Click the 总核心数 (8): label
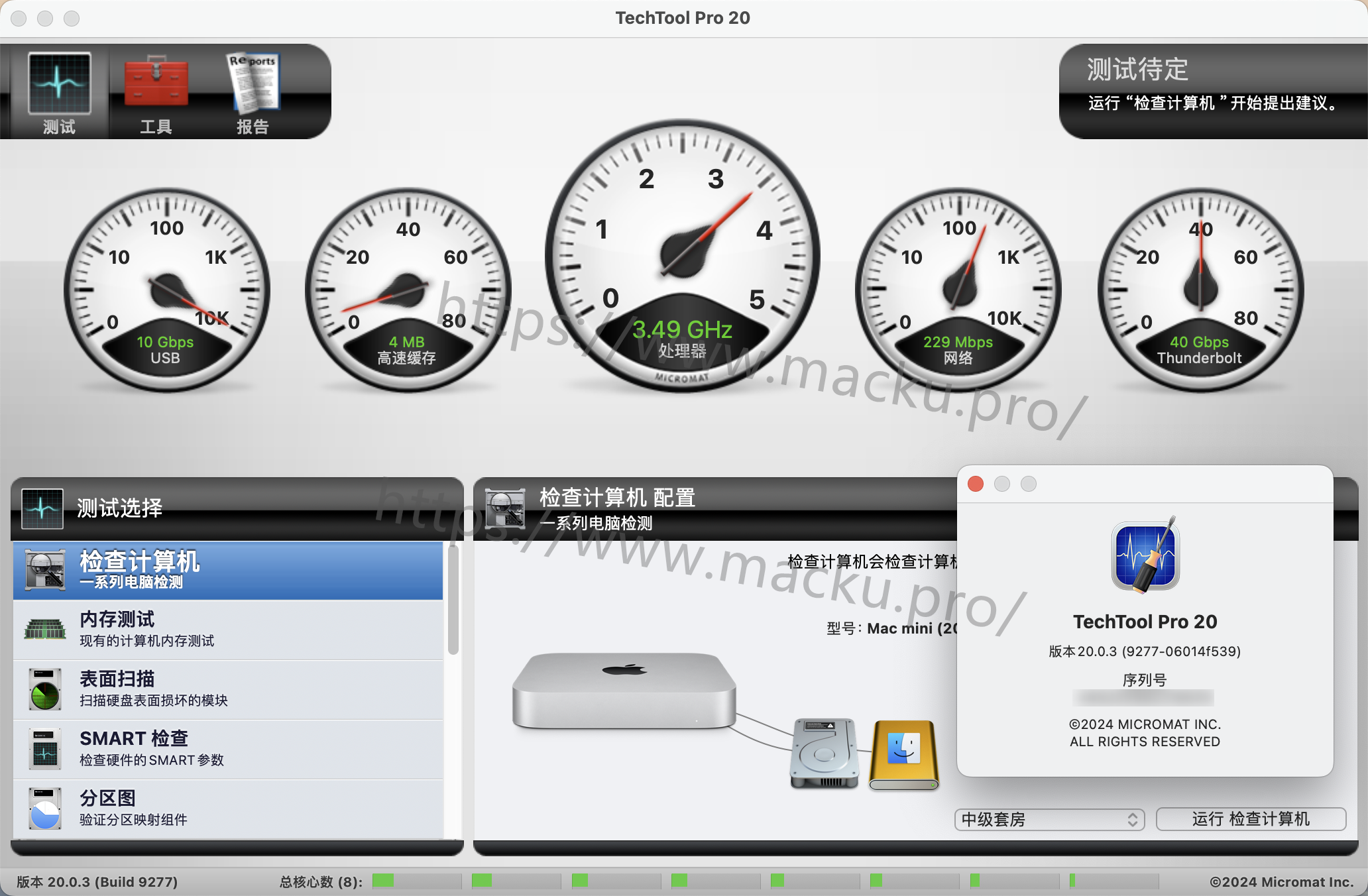1368x896 pixels. click(321, 882)
